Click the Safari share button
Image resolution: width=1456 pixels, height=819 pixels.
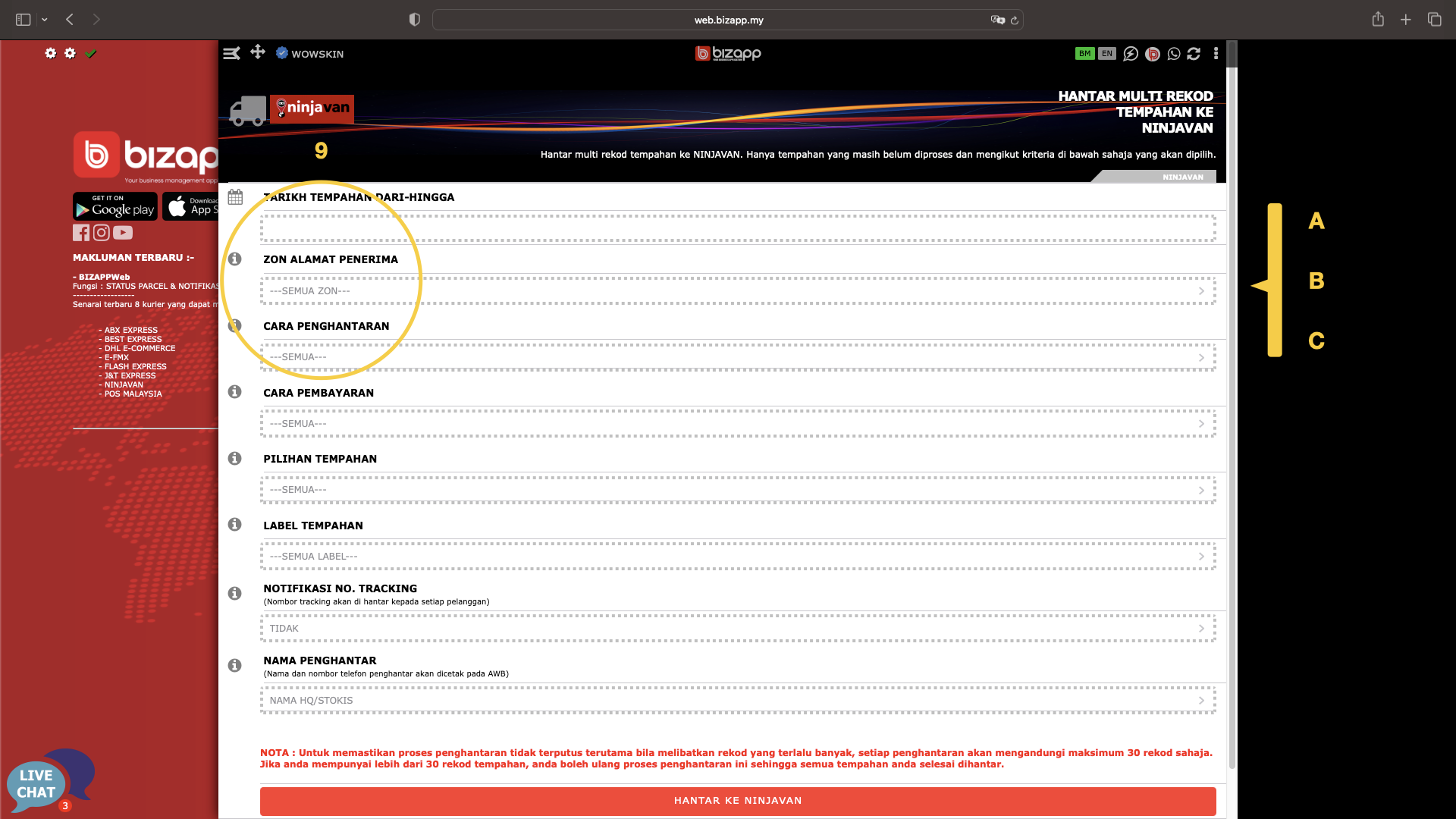point(1378,20)
